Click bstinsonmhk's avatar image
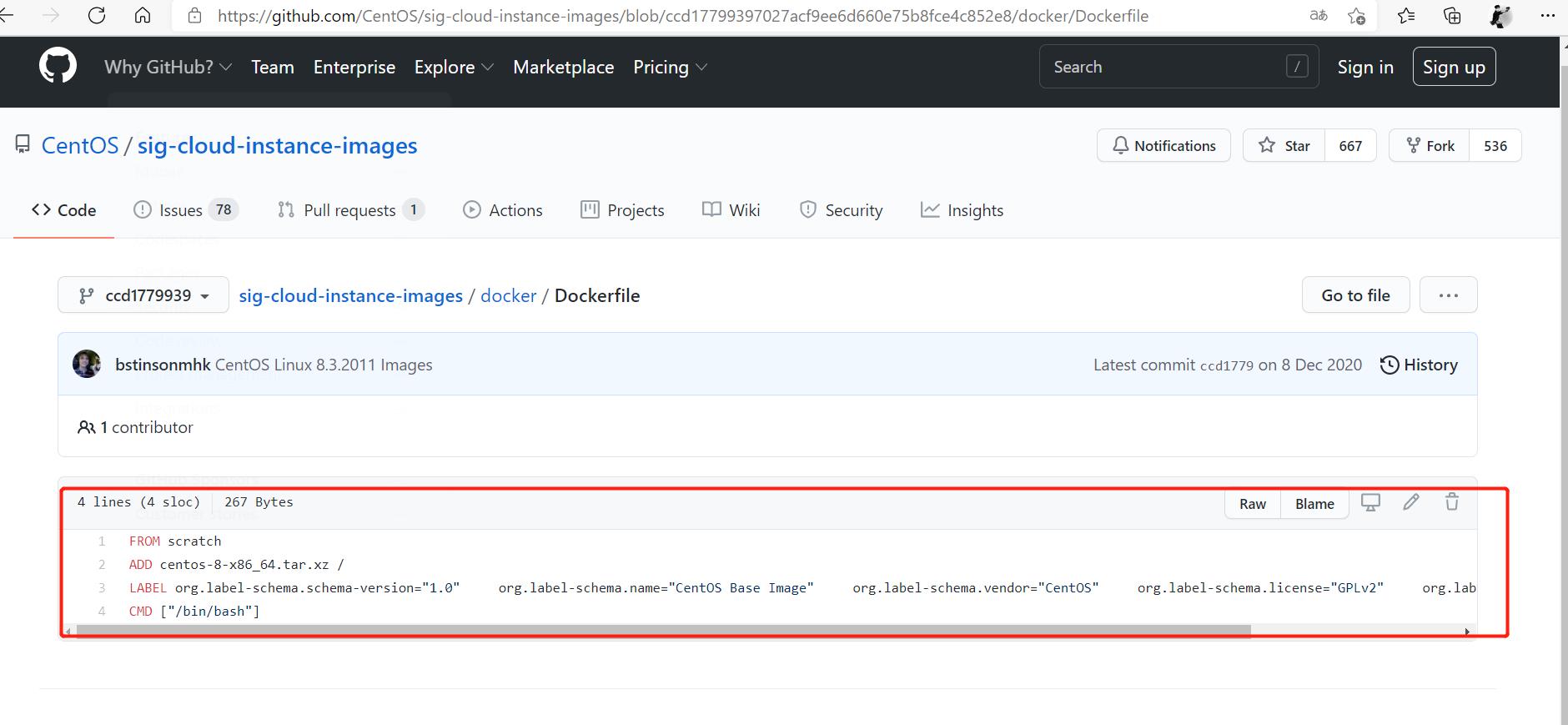 (87, 364)
